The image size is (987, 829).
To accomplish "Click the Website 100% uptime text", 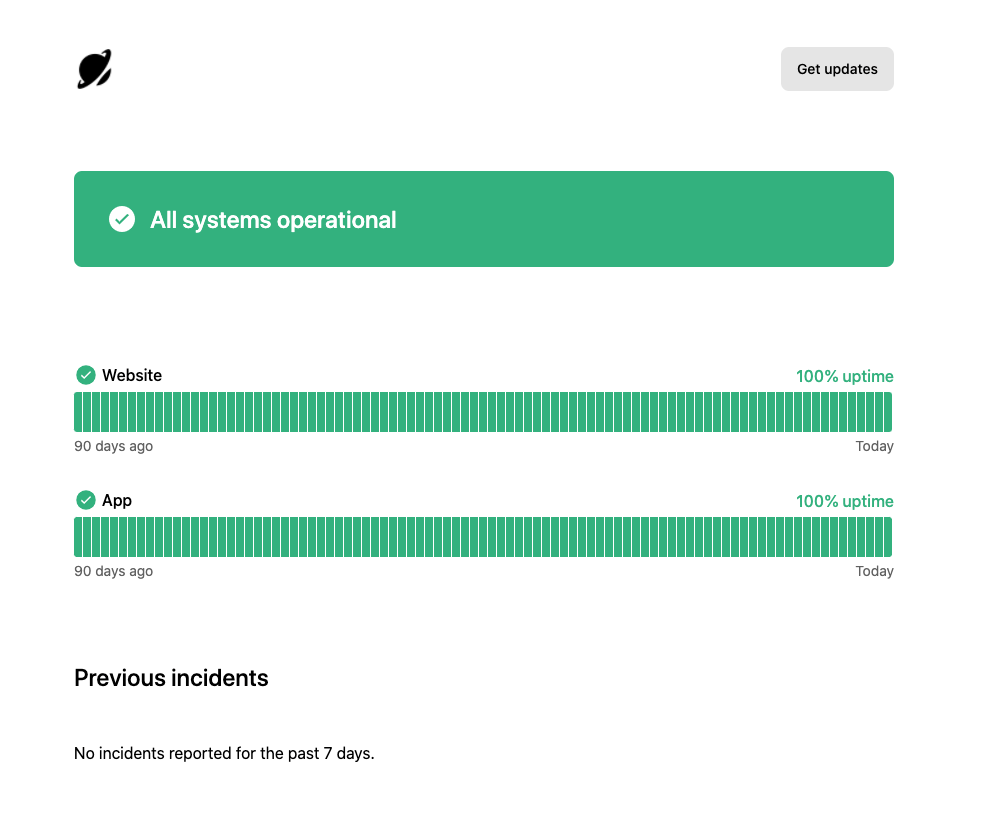I will 845,376.
